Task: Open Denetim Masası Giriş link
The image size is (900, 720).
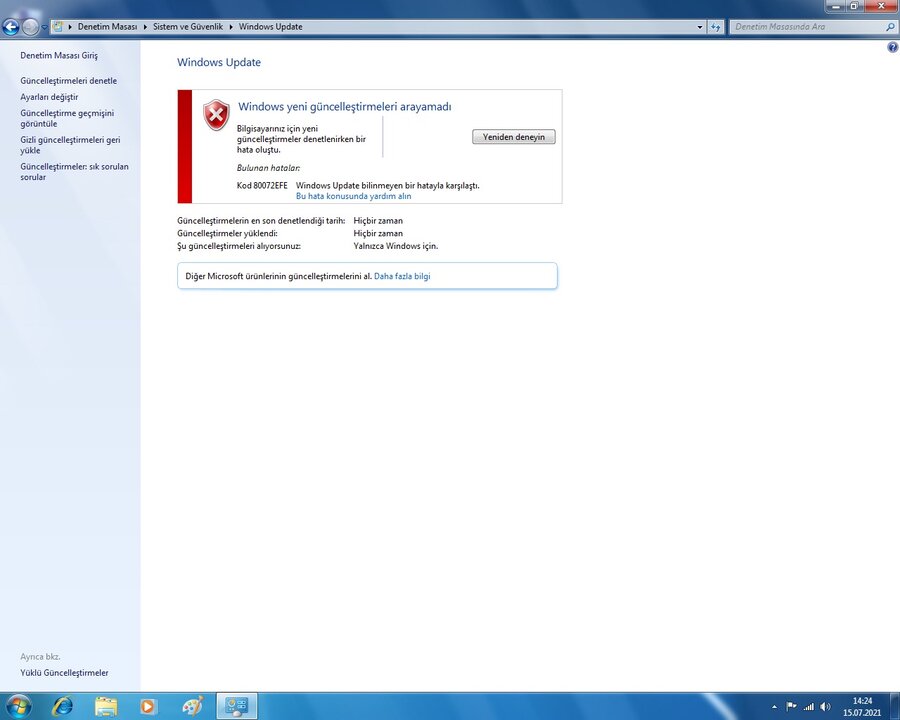Action: pos(59,56)
